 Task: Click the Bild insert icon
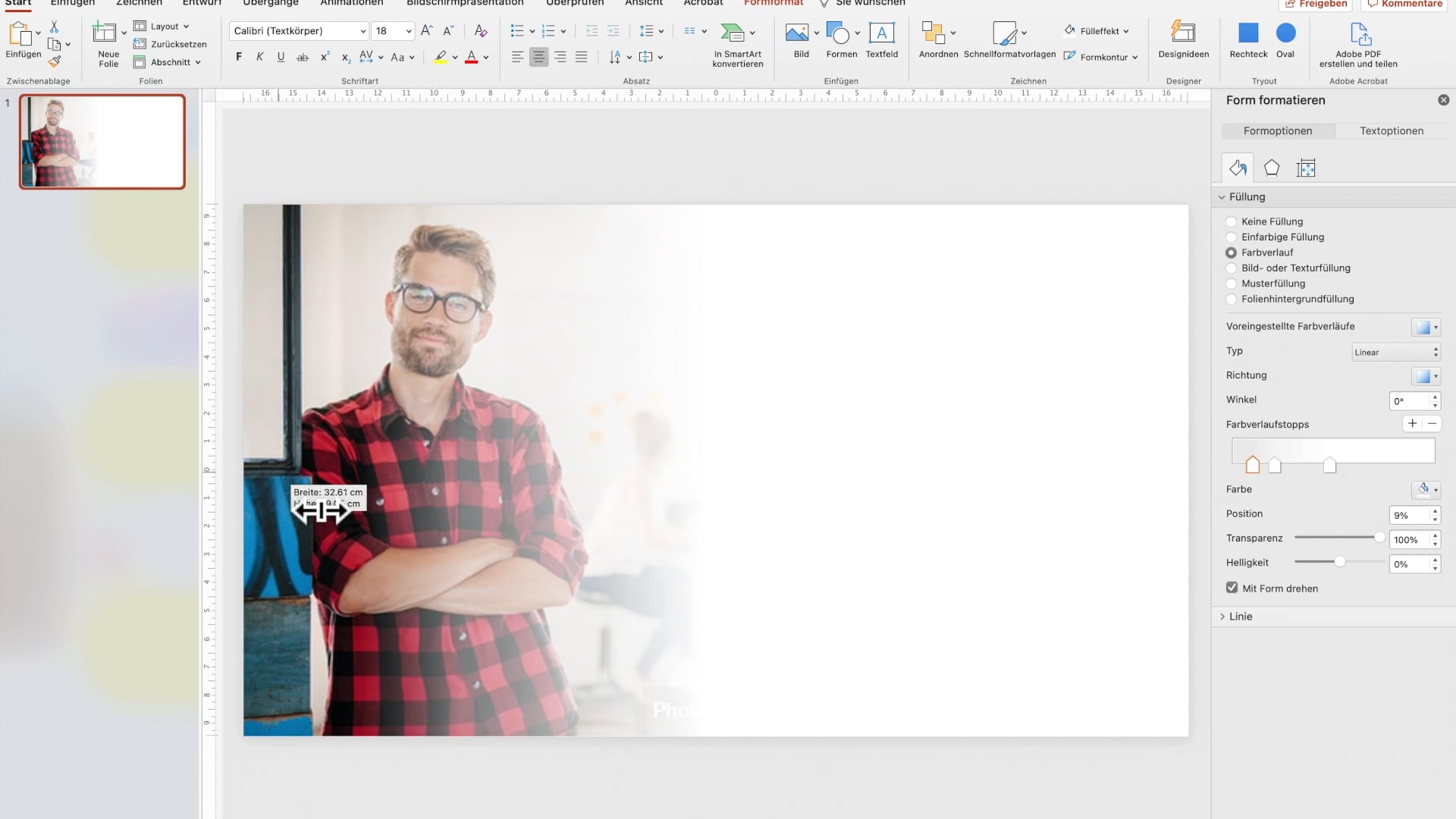click(796, 34)
